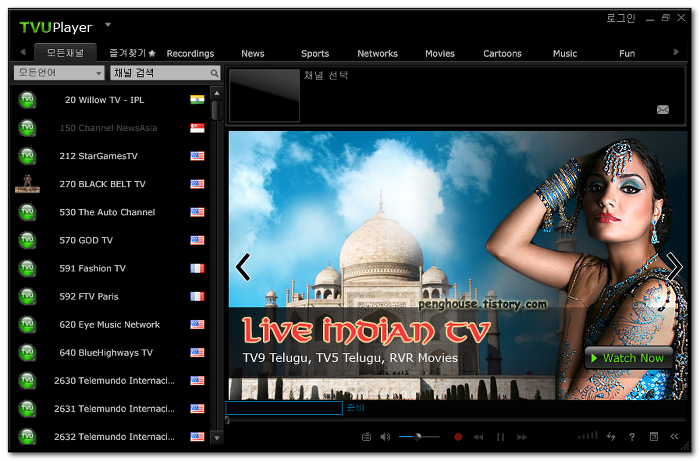Open the TV channel guide icon
Viewport: 700px width, 461px height.
tap(367, 436)
